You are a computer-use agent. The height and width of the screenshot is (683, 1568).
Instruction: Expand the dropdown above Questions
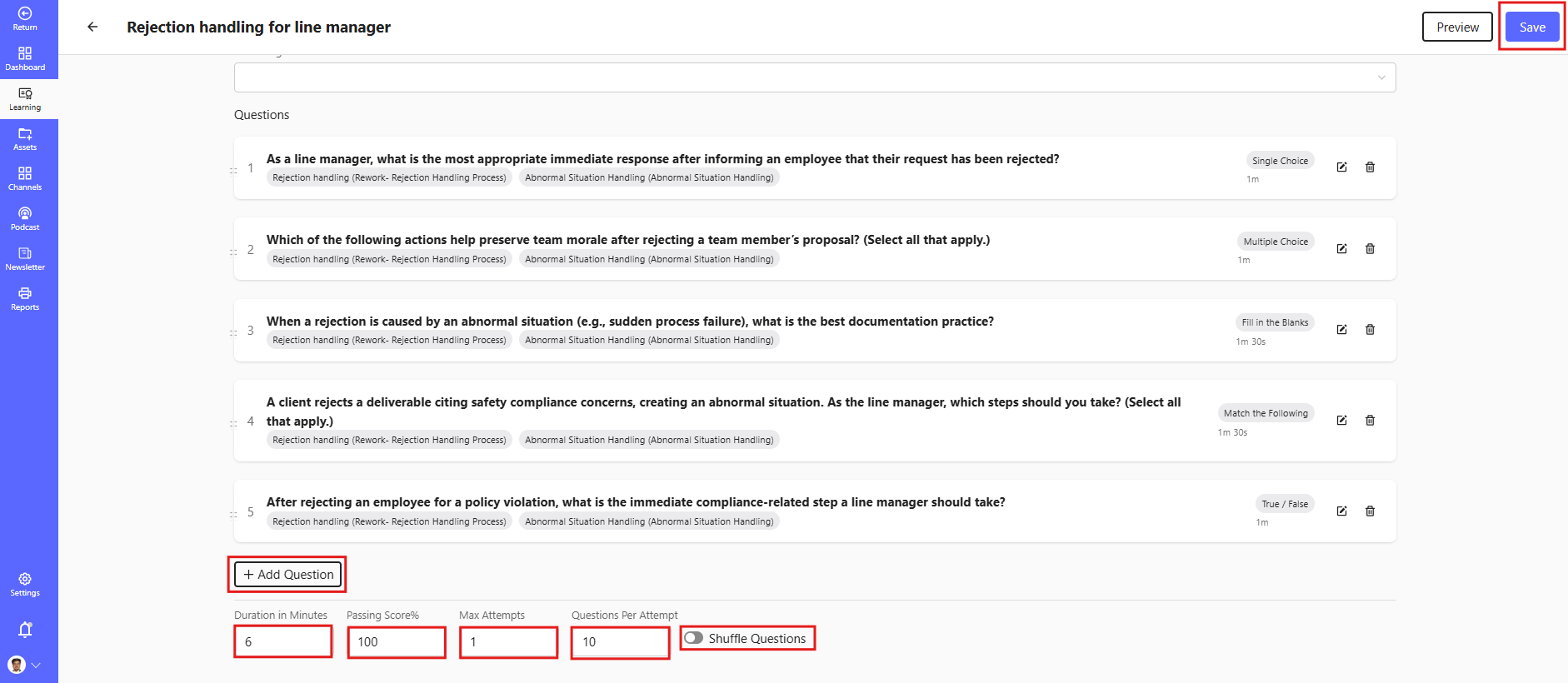[x=815, y=77]
